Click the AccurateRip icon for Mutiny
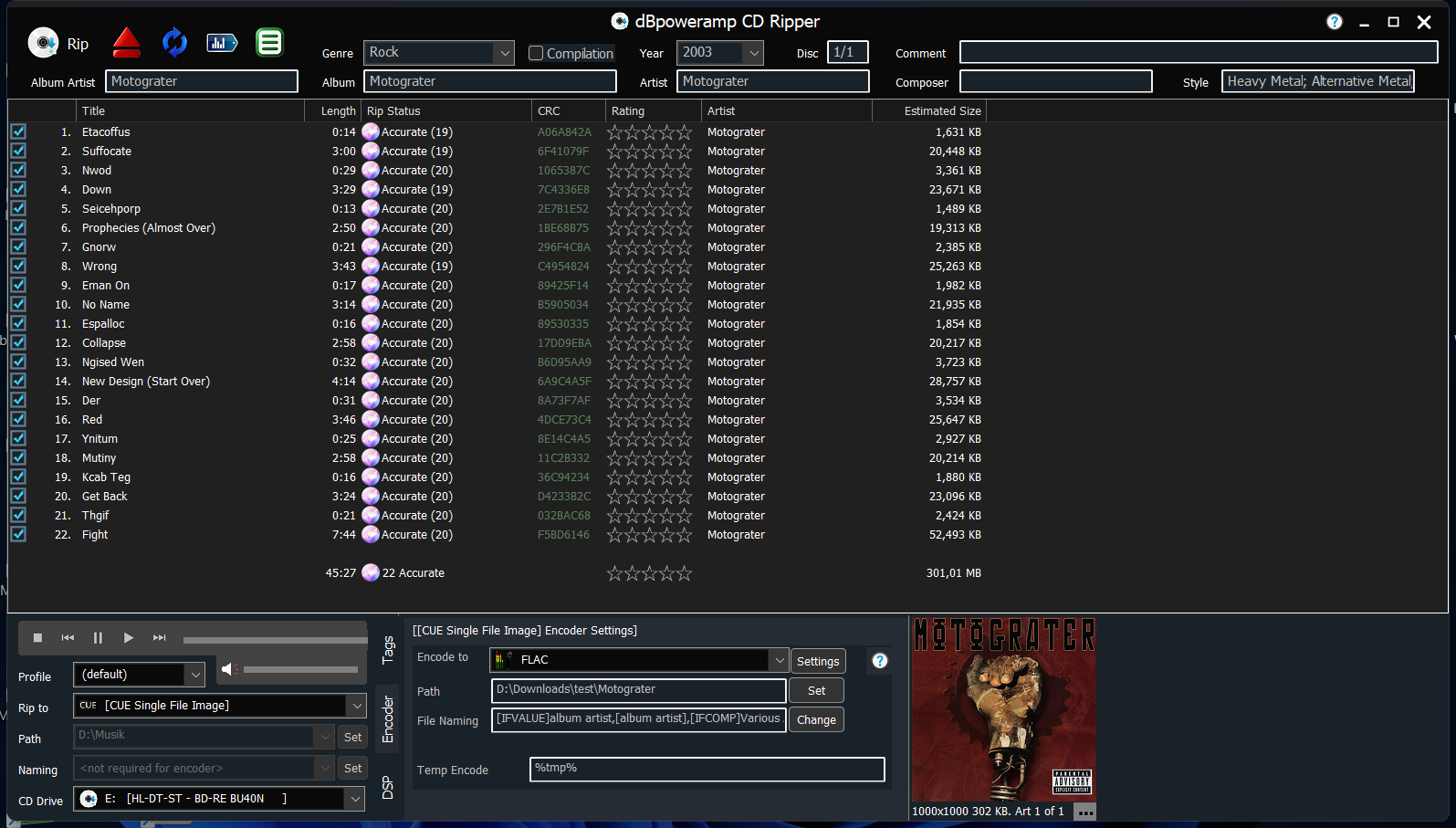This screenshot has width=1456, height=828. (371, 457)
